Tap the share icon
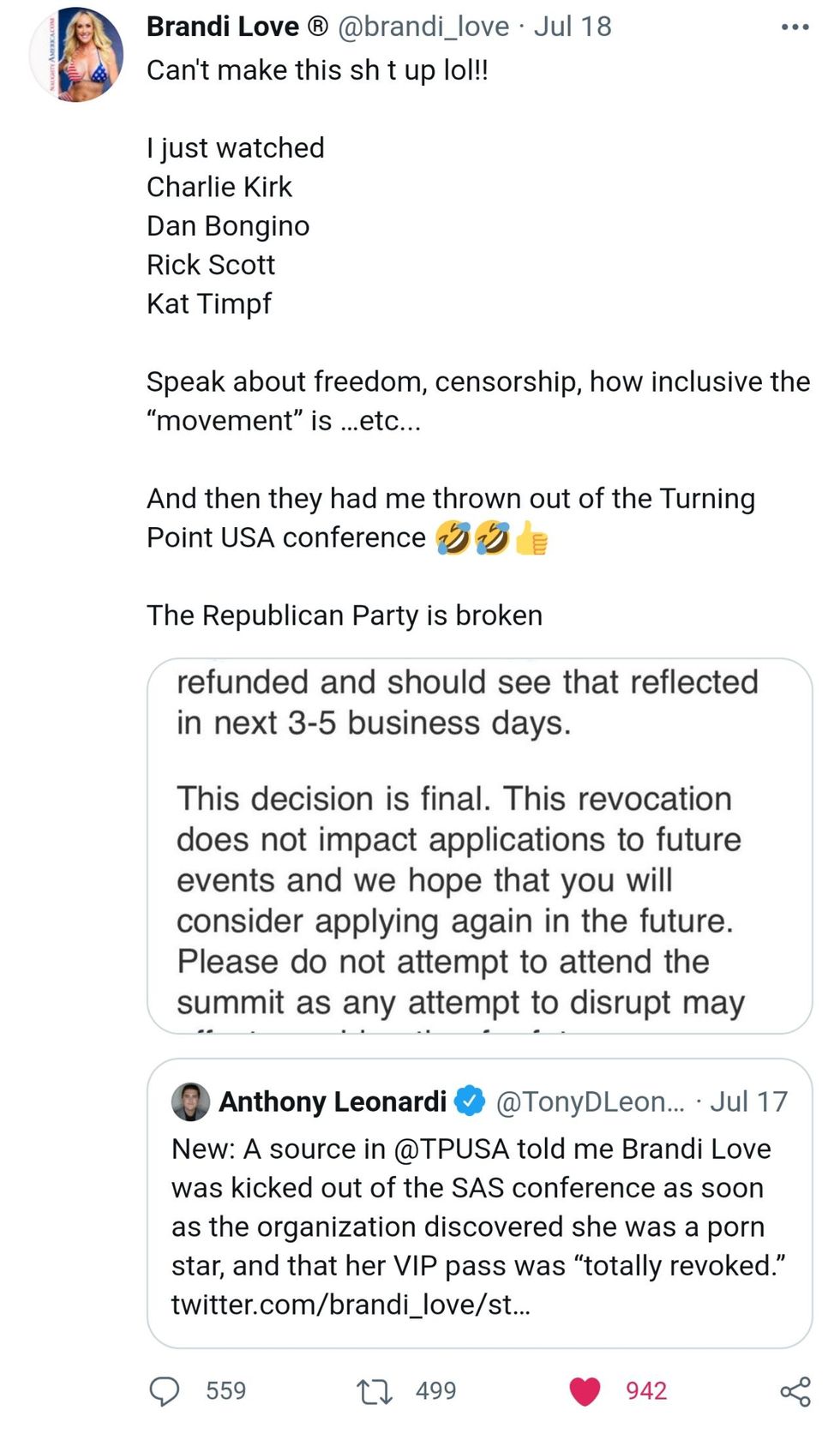This screenshot has height=1434, width=840. pos(795,1390)
